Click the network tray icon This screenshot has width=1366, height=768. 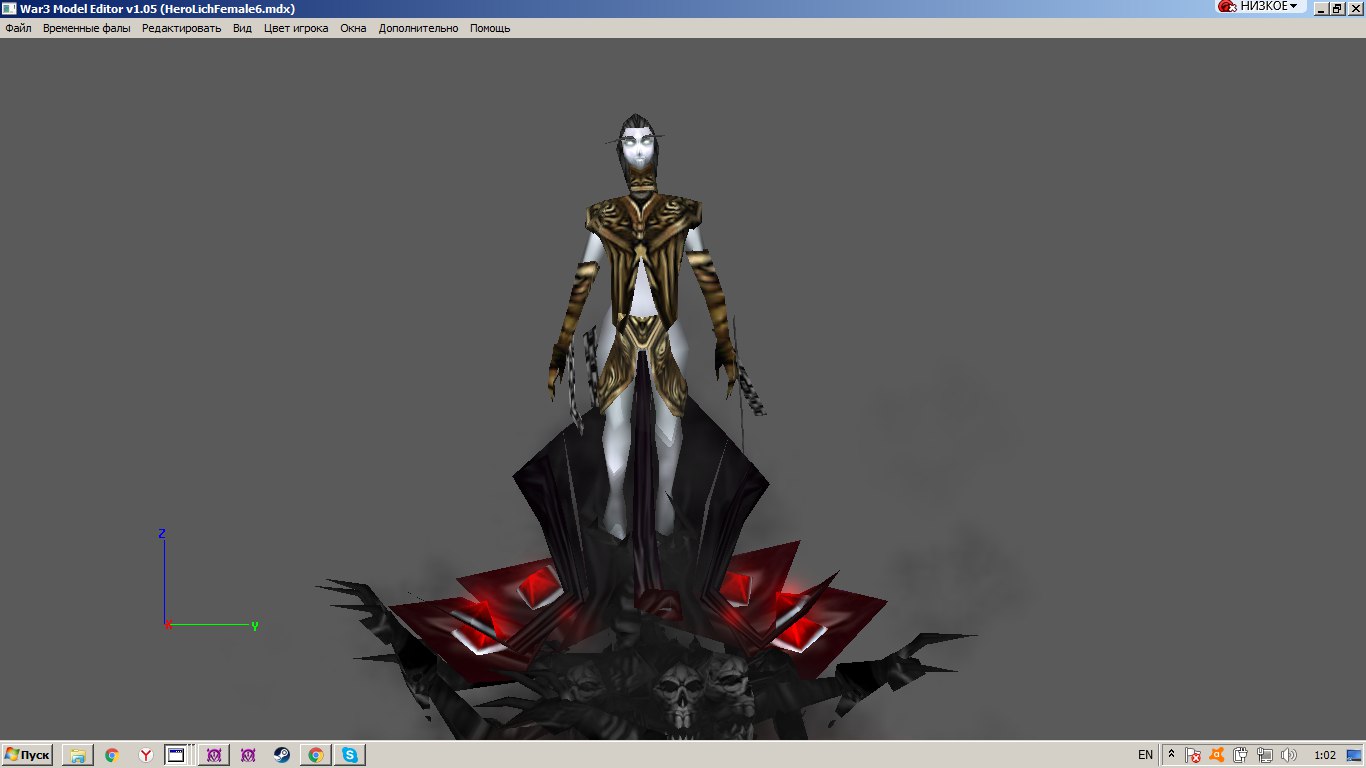click(1265, 755)
